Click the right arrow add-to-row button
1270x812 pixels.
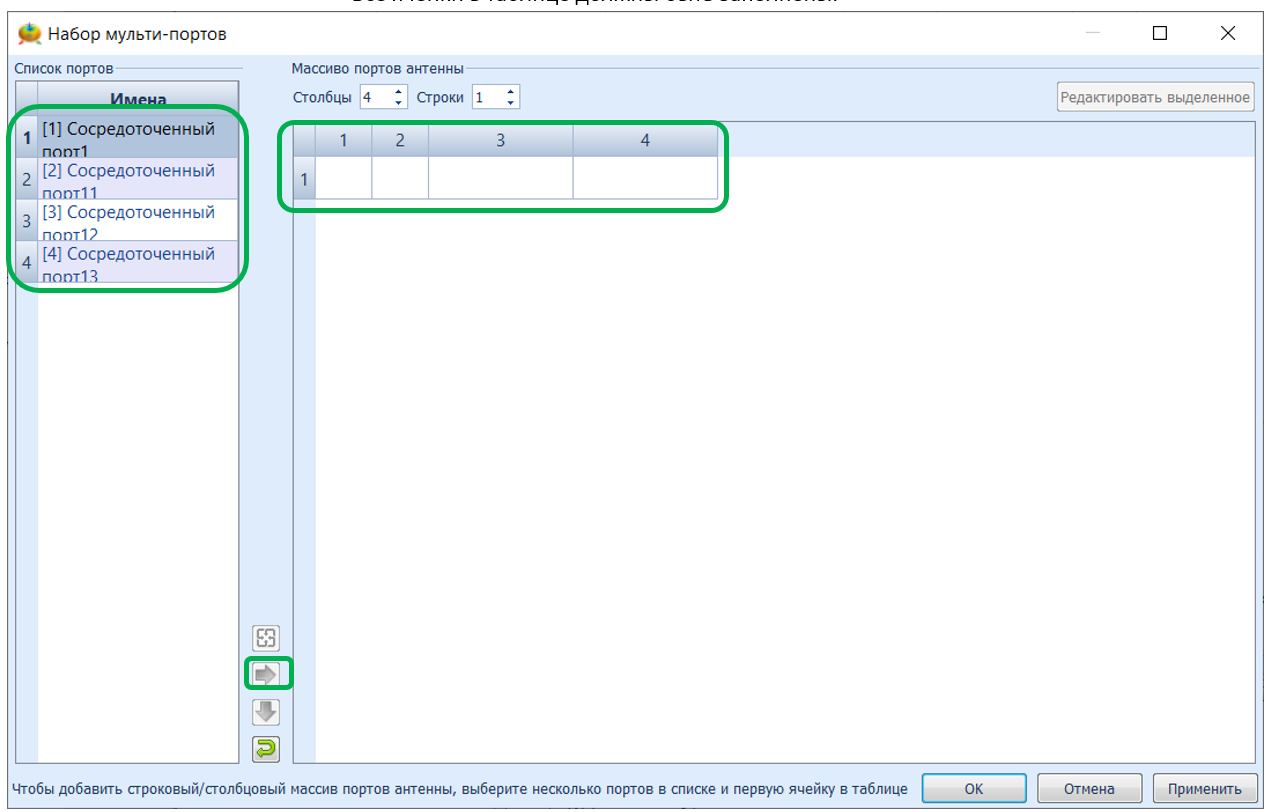(266, 675)
